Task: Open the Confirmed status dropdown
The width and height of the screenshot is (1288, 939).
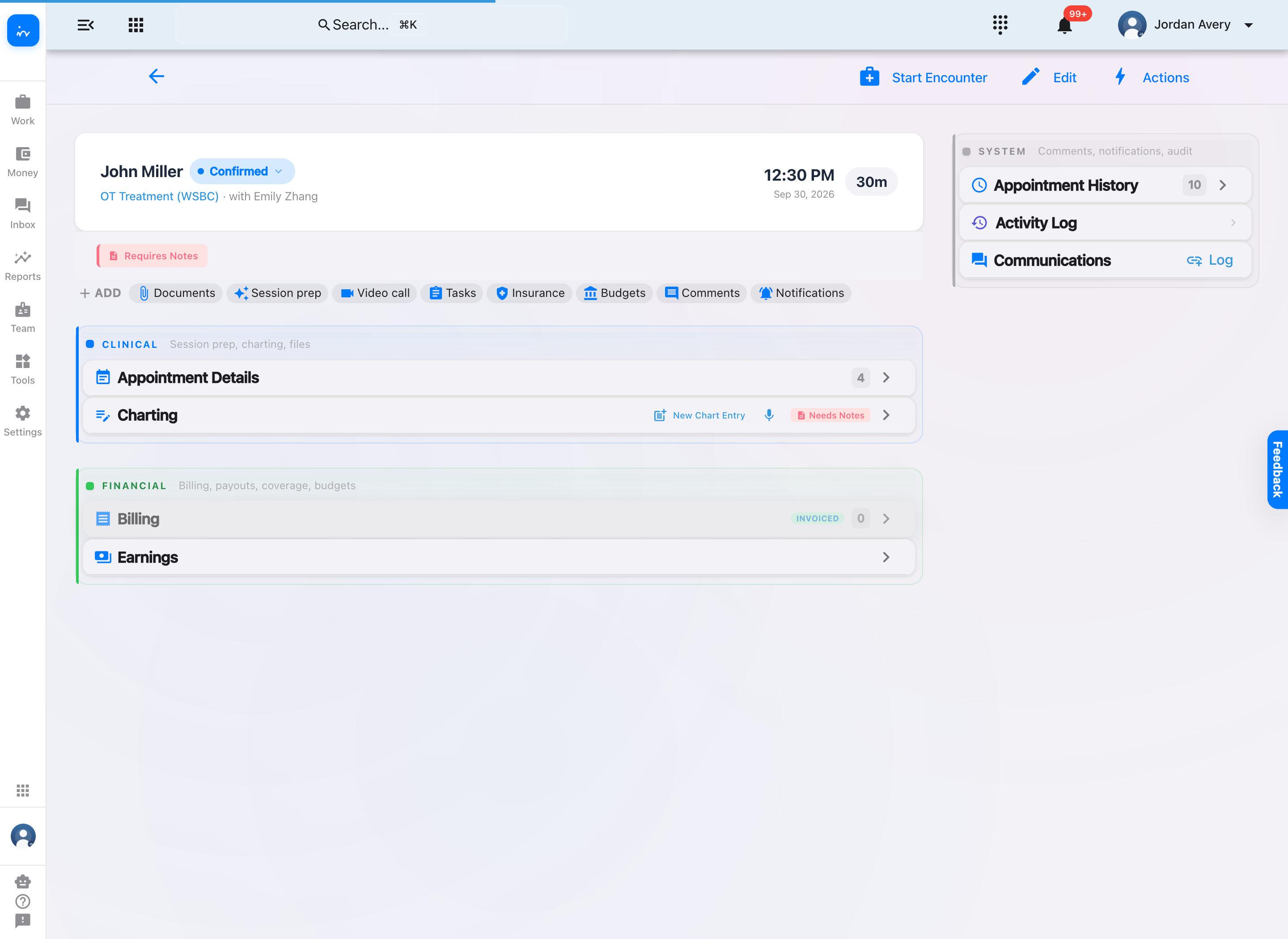Action: point(242,171)
